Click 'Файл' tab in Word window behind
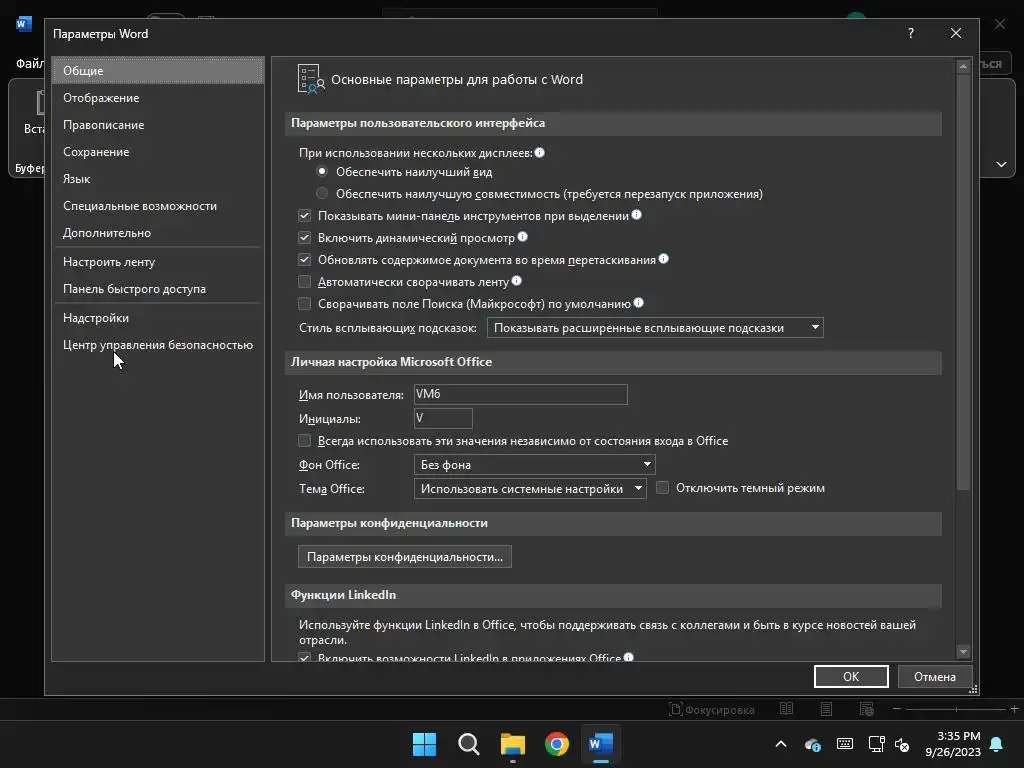Screen dimensions: 1024x768 click(29, 63)
